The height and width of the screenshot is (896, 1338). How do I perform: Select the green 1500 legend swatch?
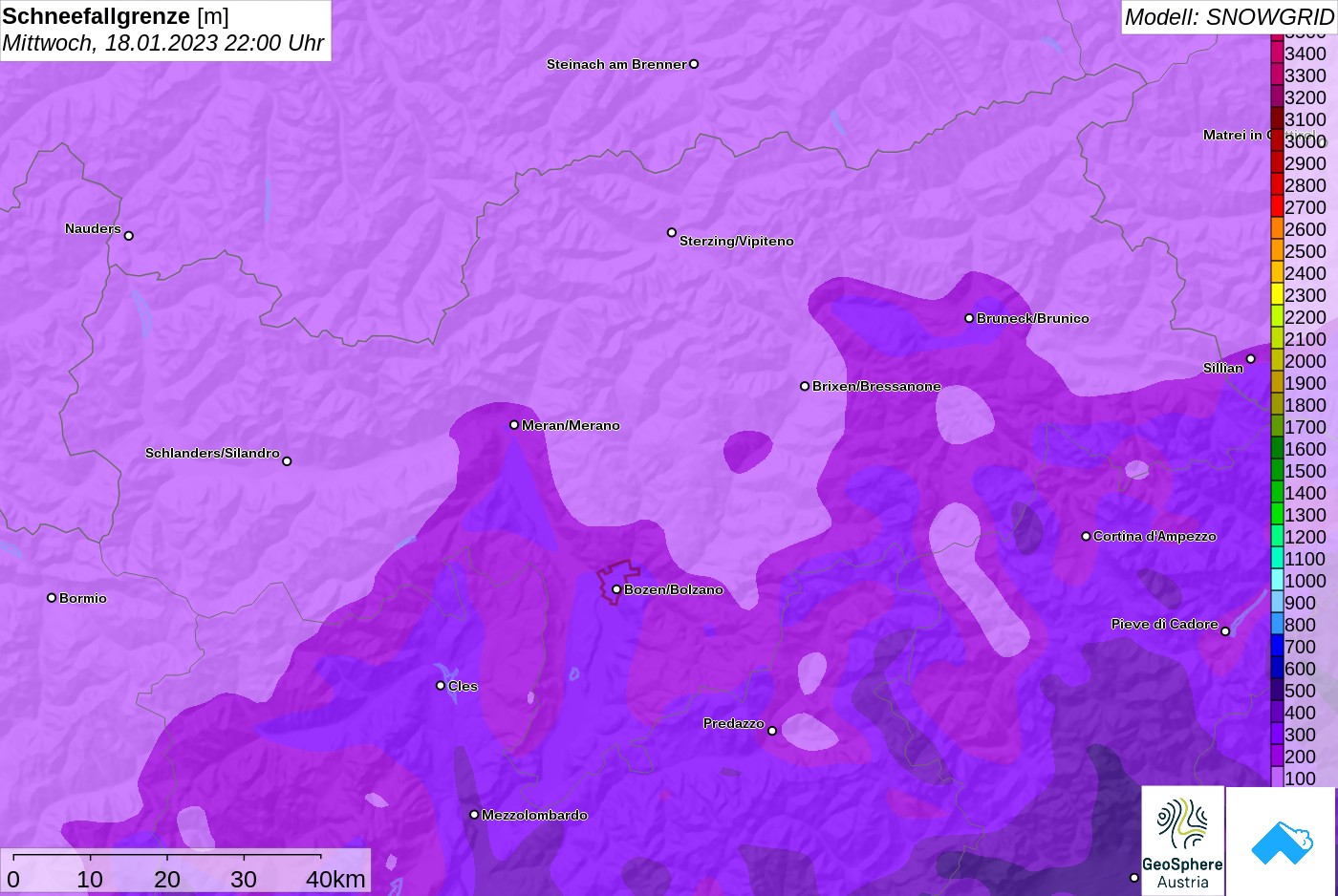click(1277, 470)
